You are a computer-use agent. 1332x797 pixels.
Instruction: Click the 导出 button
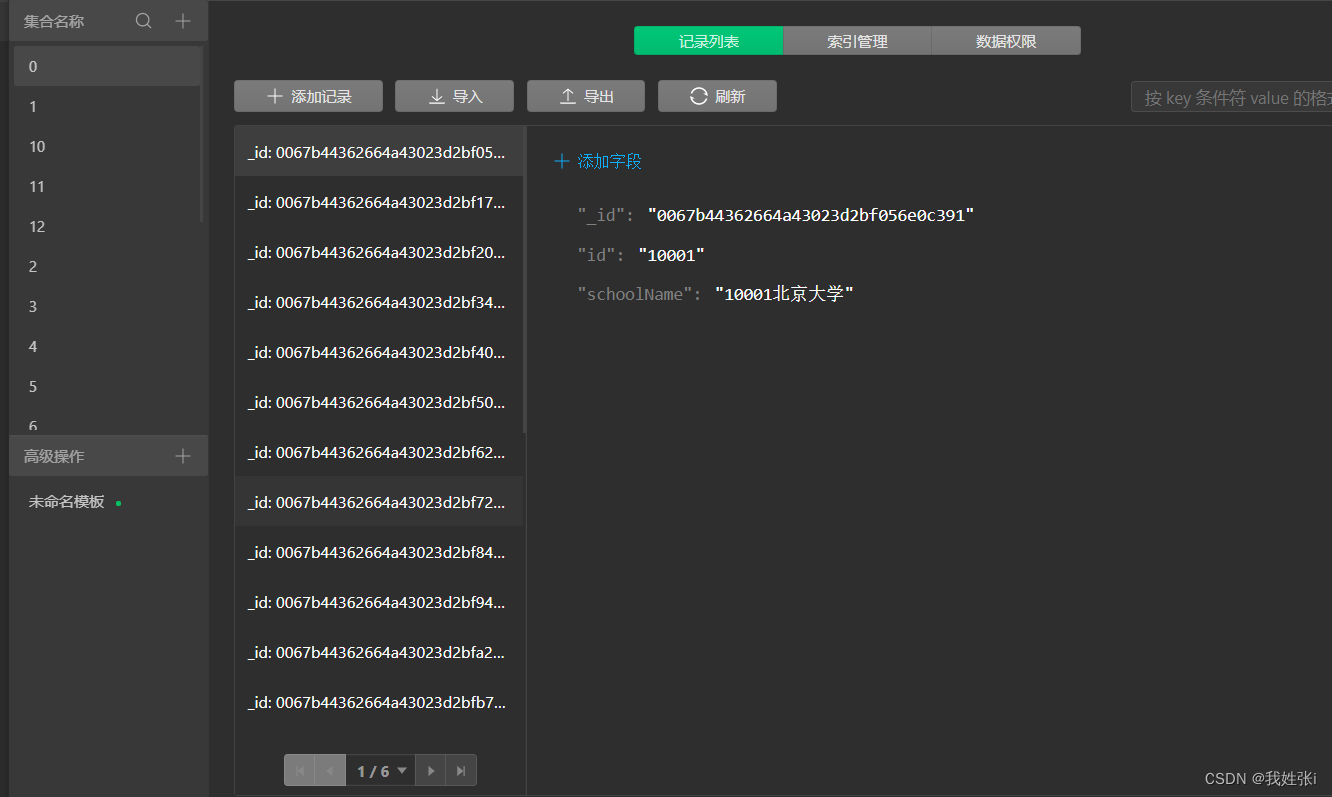[586, 96]
